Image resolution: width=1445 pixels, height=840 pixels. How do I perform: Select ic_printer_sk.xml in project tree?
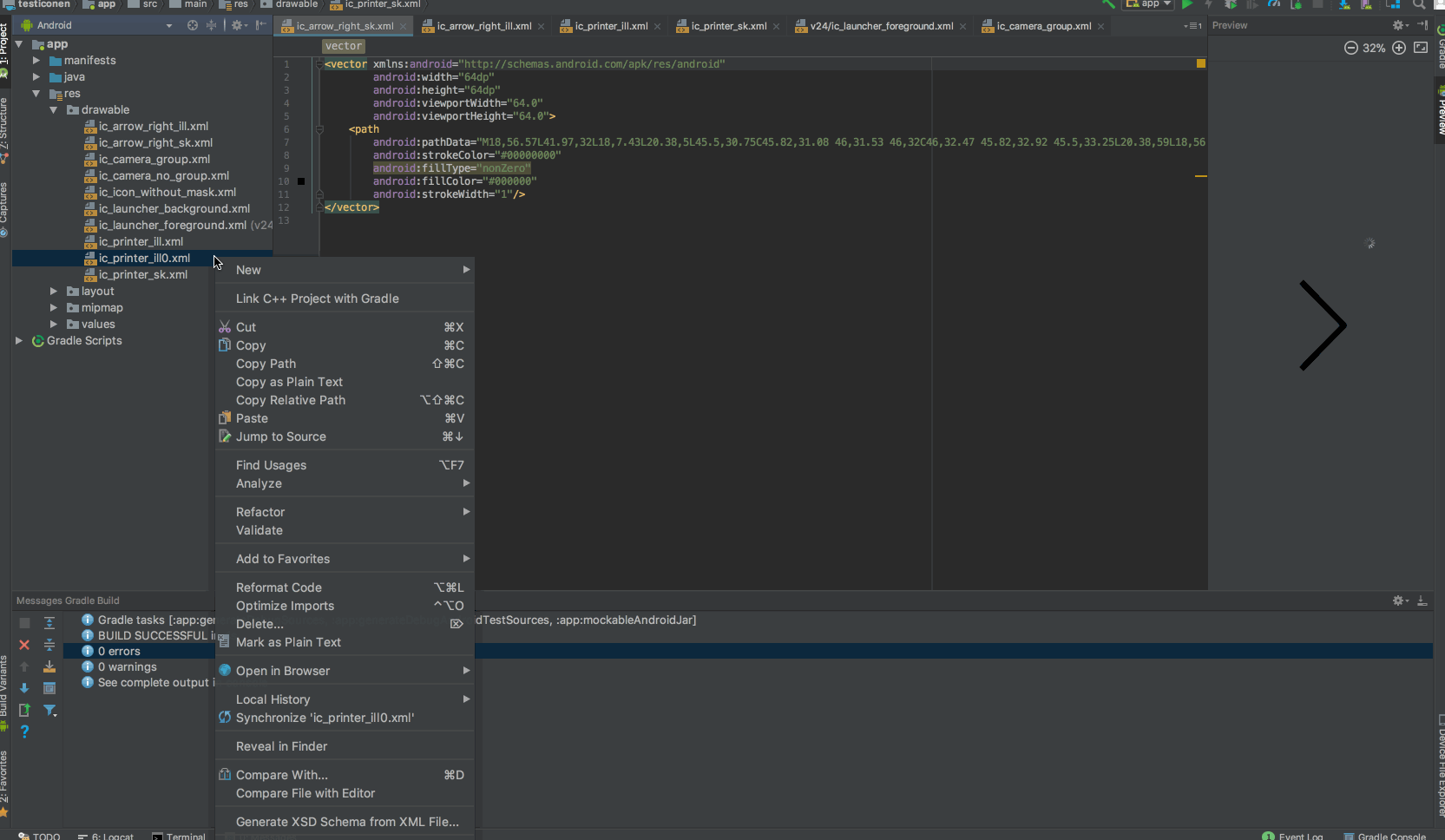tap(142, 275)
